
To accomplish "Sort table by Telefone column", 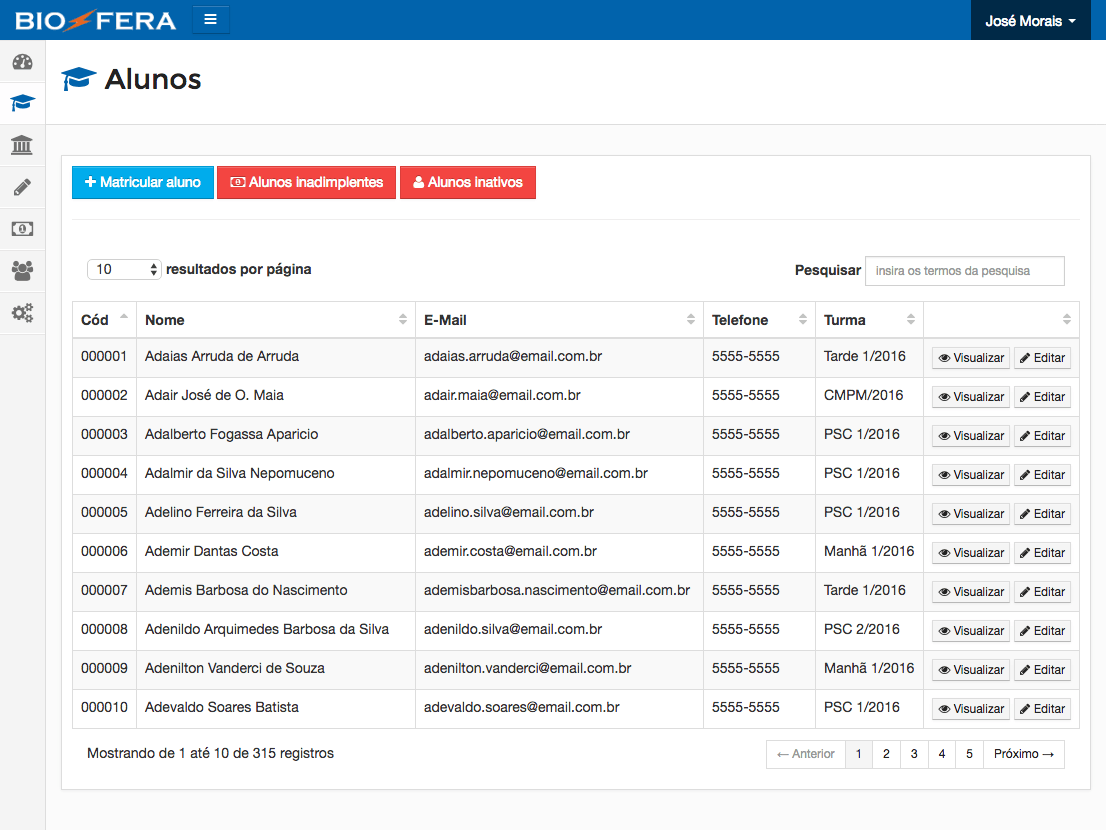I will (759, 320).
